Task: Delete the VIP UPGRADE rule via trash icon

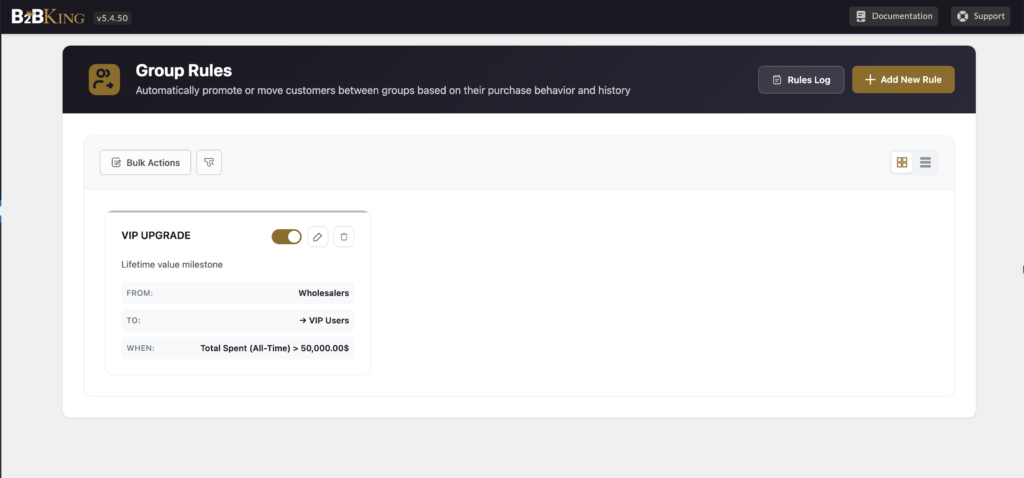Action: pyautogui.click(x=344, y=236)
